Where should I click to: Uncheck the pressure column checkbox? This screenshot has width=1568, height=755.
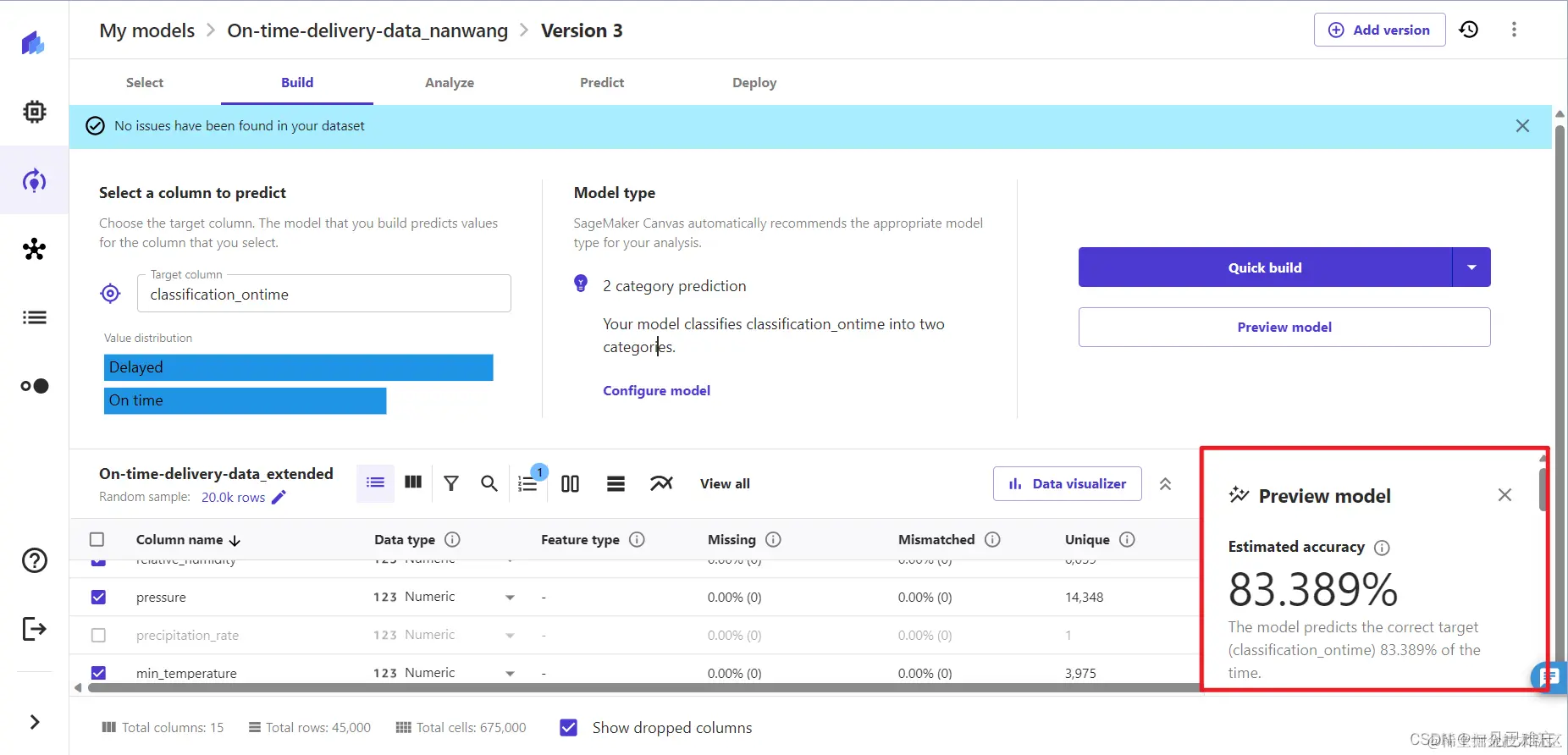pos(98,598)
